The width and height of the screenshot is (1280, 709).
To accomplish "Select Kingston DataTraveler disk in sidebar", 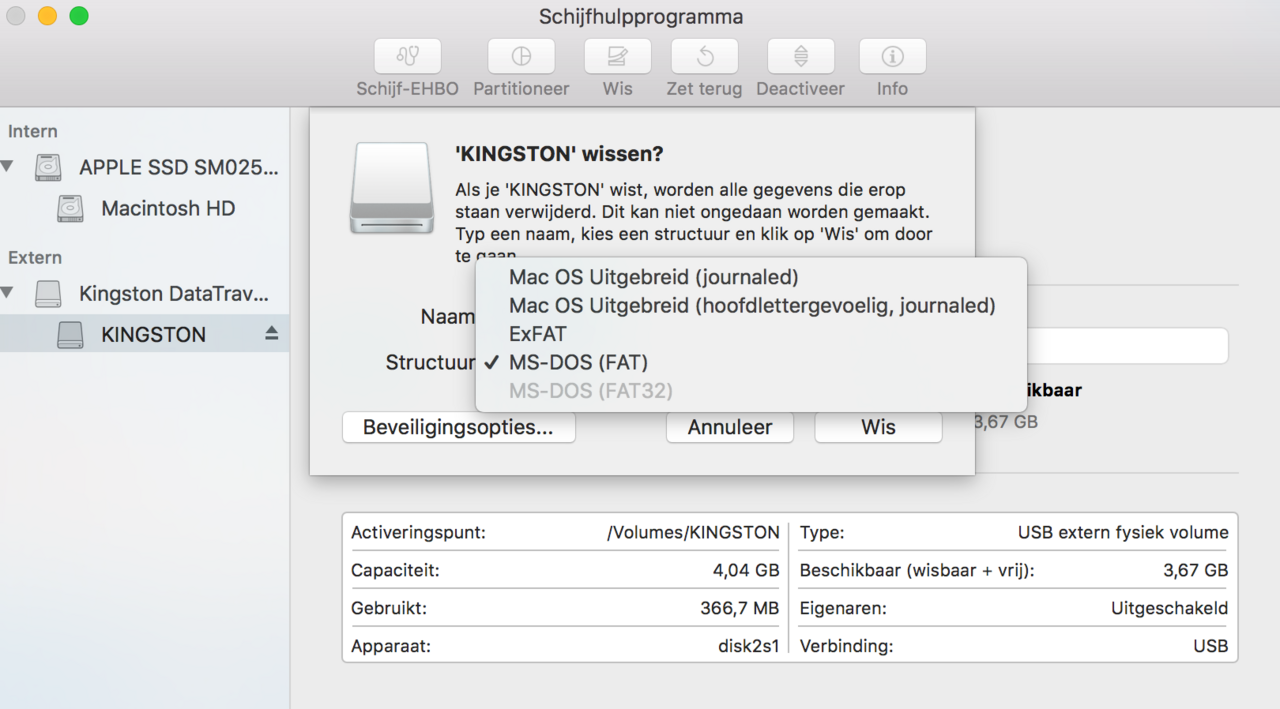I will [x=173, y=294].
